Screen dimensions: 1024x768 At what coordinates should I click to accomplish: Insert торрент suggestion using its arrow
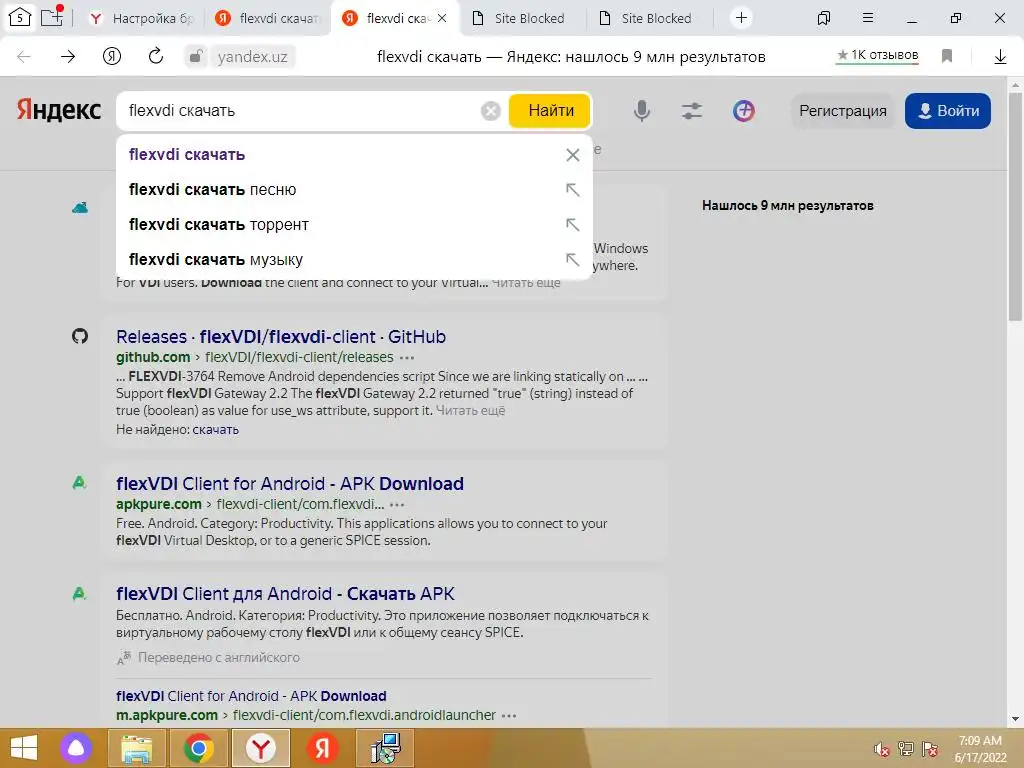573,225
